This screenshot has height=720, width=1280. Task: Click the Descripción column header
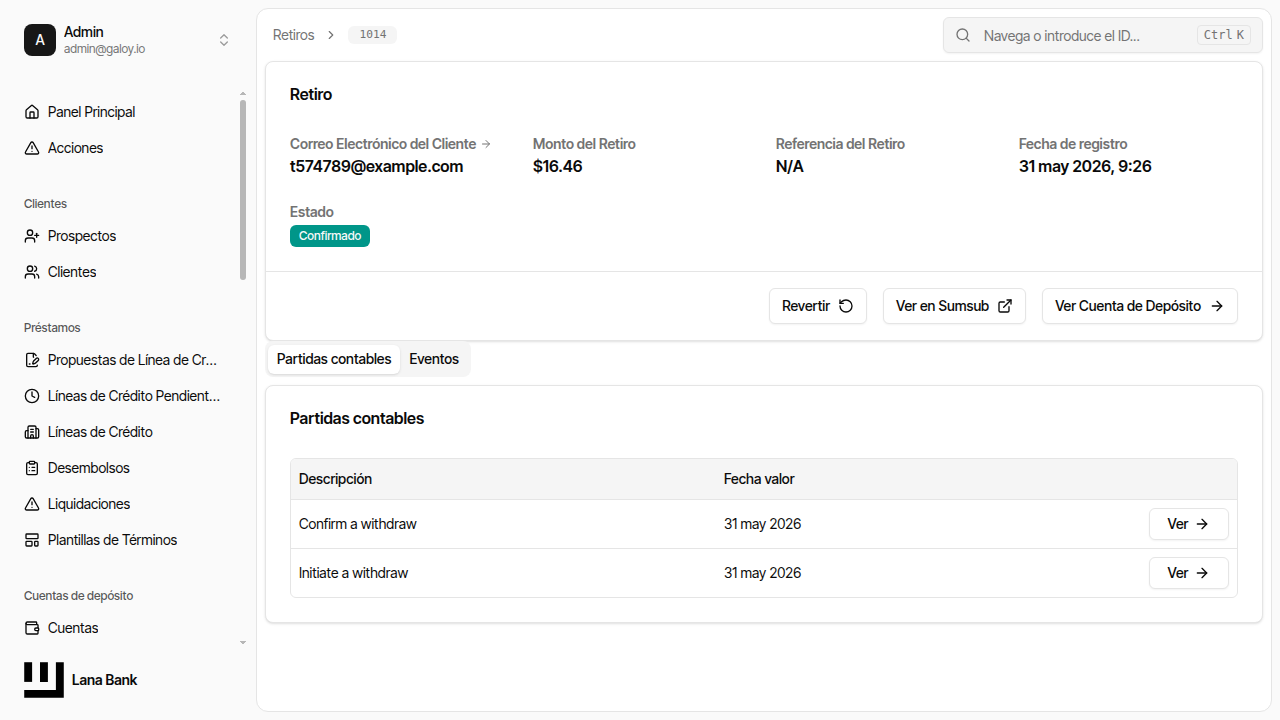click(336, 479)
